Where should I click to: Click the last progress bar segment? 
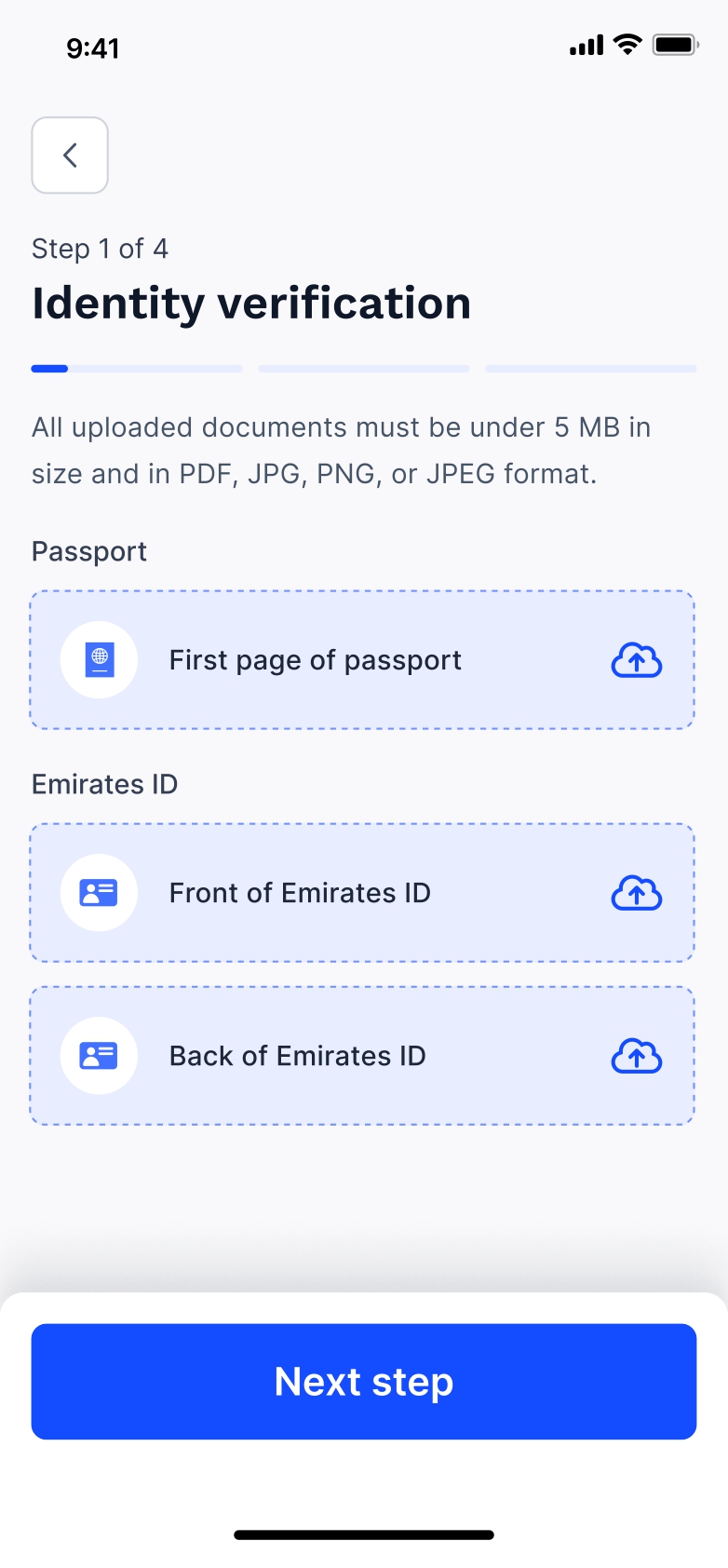pyautogui.click(x=591, y=369)
